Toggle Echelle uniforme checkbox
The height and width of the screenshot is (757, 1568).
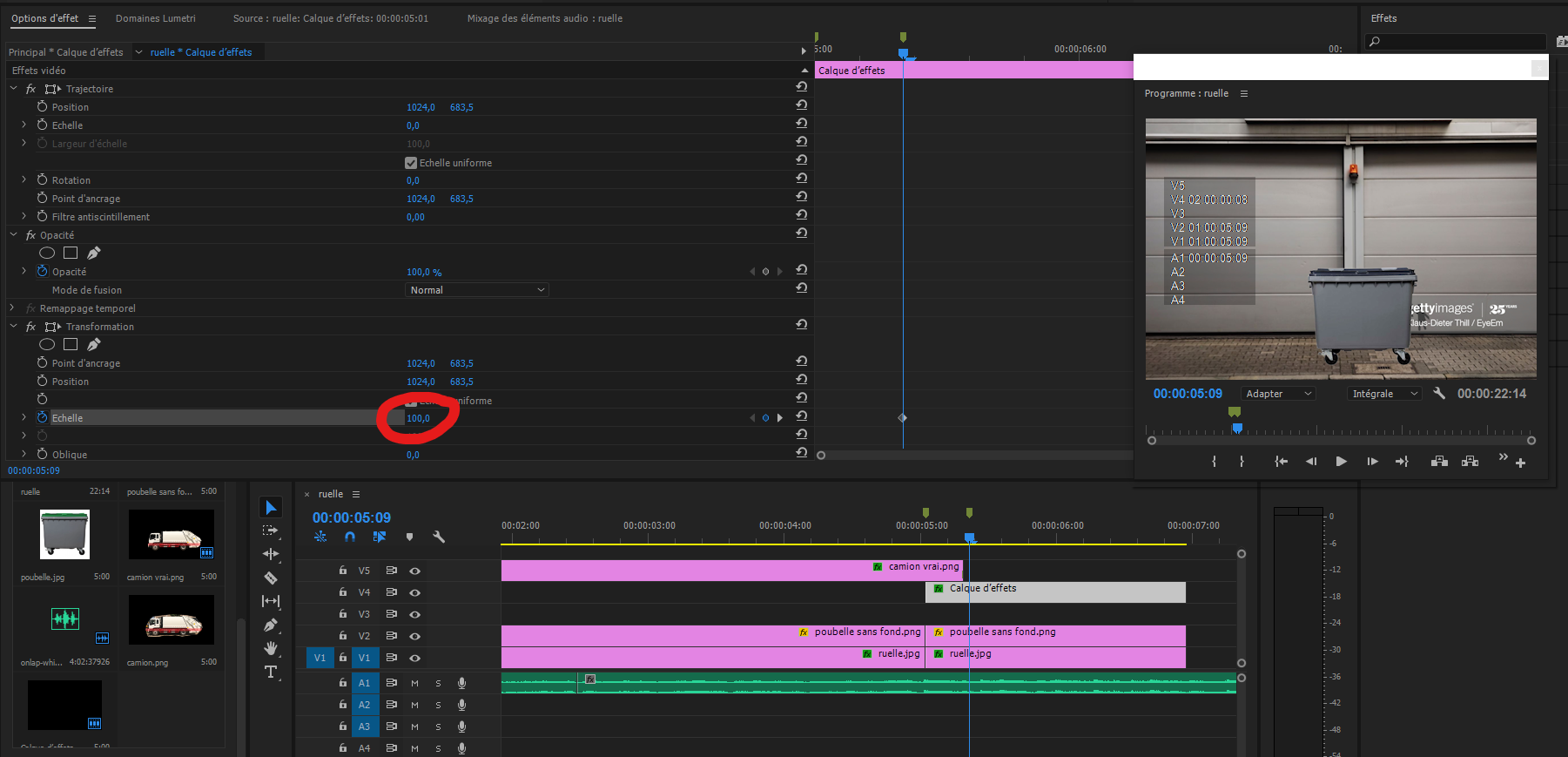coord(411,163)
